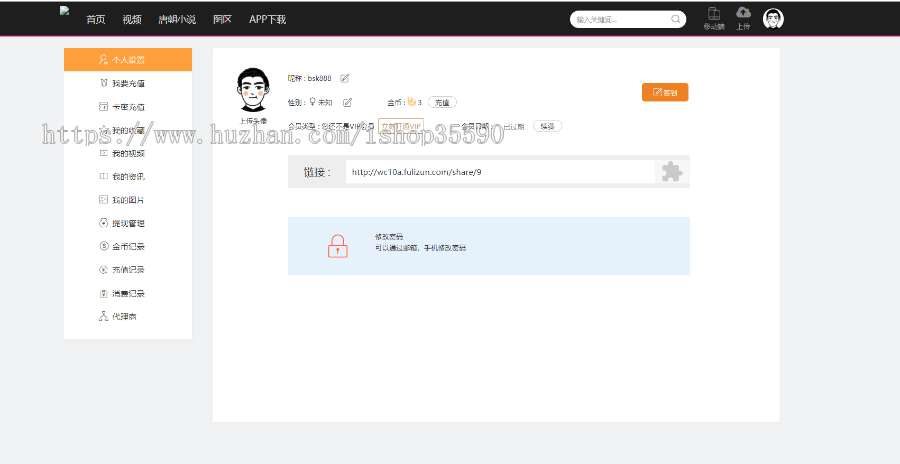
Task: Go to 首页 in the top navigation
Action: coord(96,20)
